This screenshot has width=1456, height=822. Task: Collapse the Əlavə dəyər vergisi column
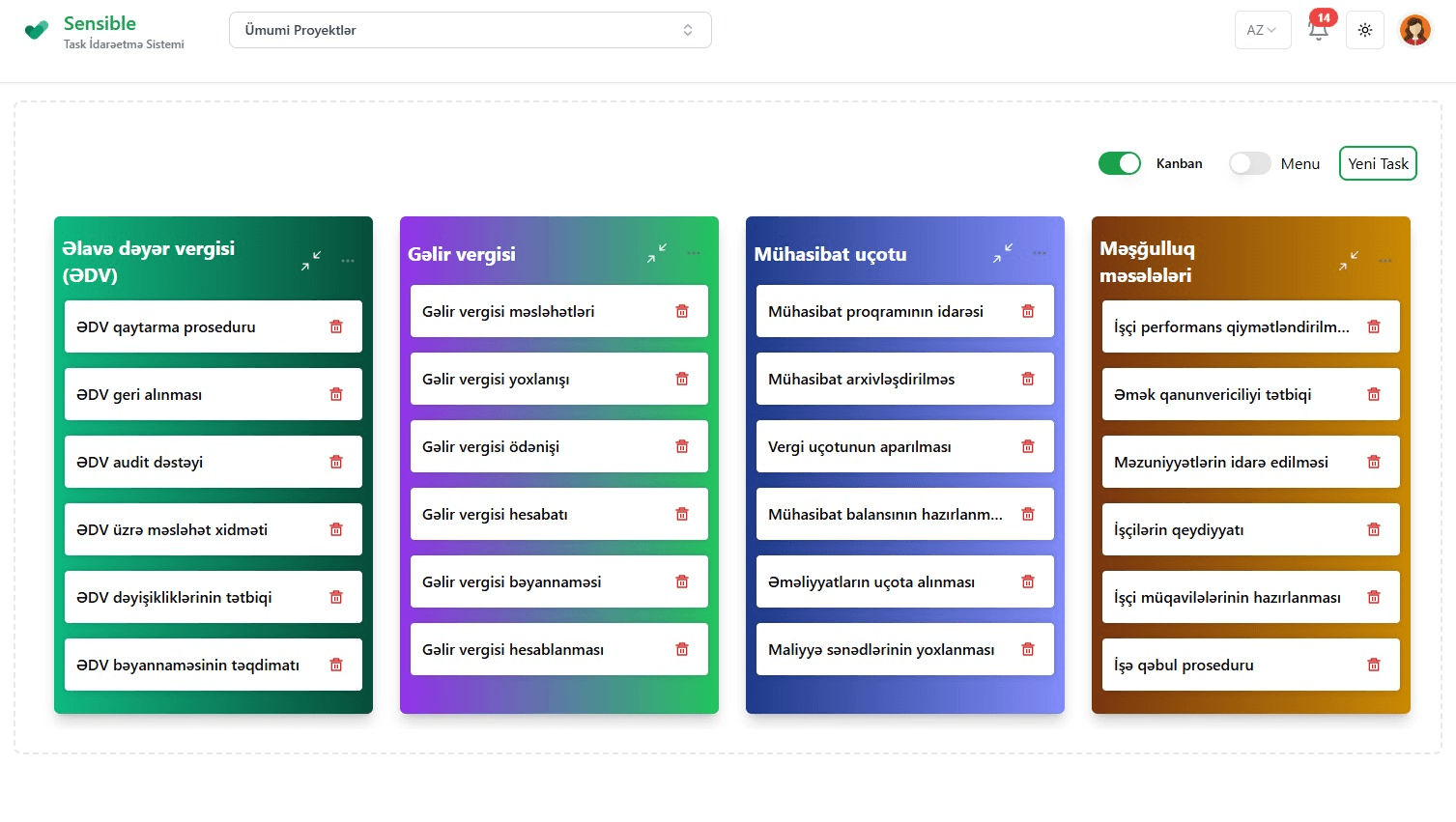point(311,261)
